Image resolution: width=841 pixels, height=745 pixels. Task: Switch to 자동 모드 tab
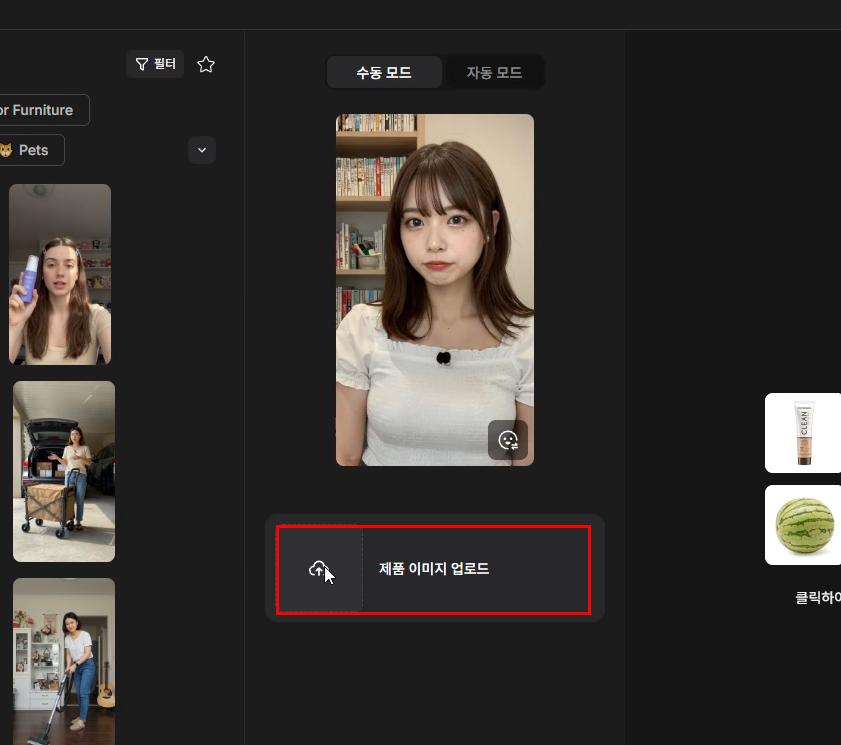point(494,72)
